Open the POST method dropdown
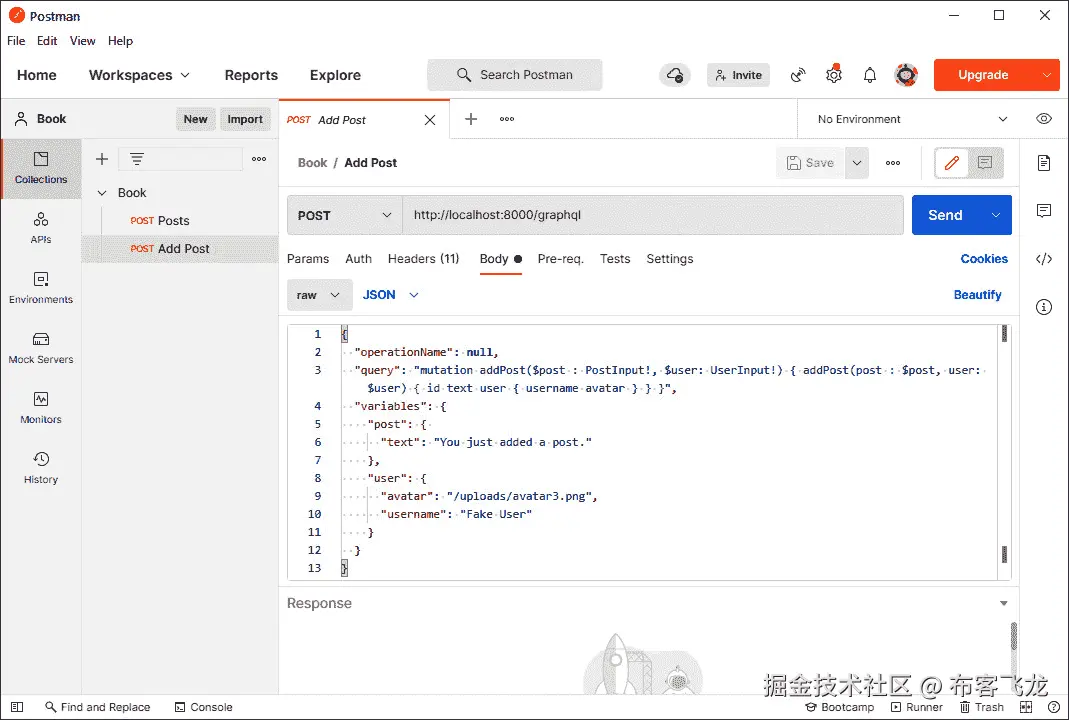Viewport: 1069px width, 720px height. [x=344, y=214]
